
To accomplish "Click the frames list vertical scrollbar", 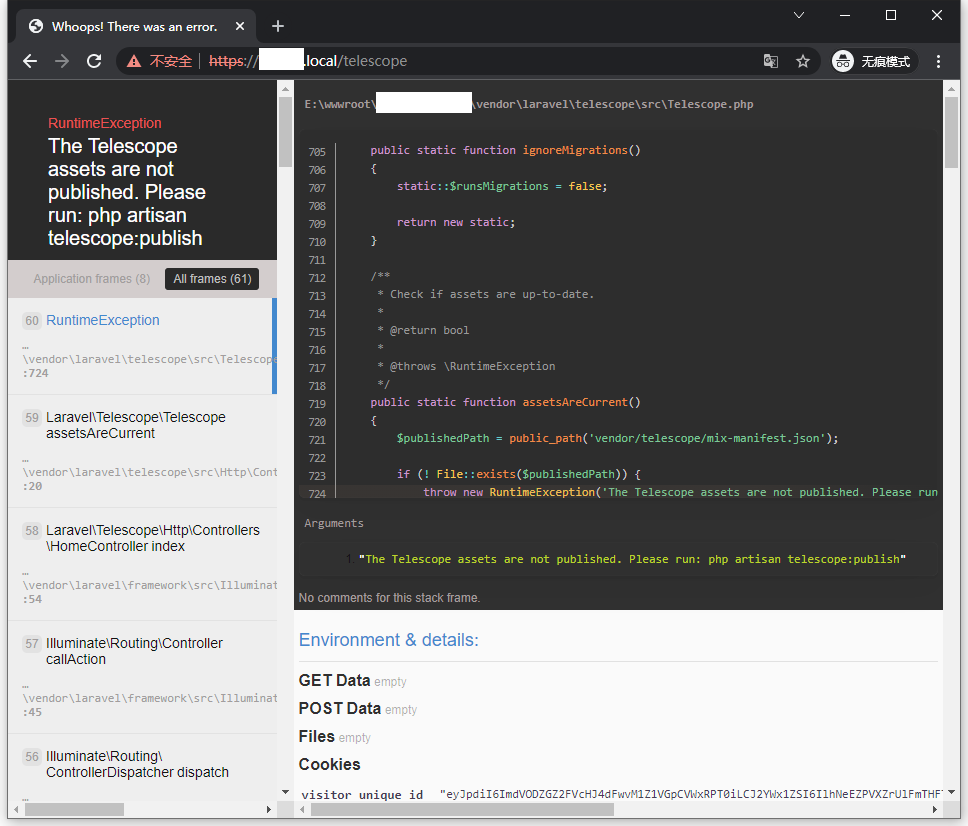I will click(285, 130).
